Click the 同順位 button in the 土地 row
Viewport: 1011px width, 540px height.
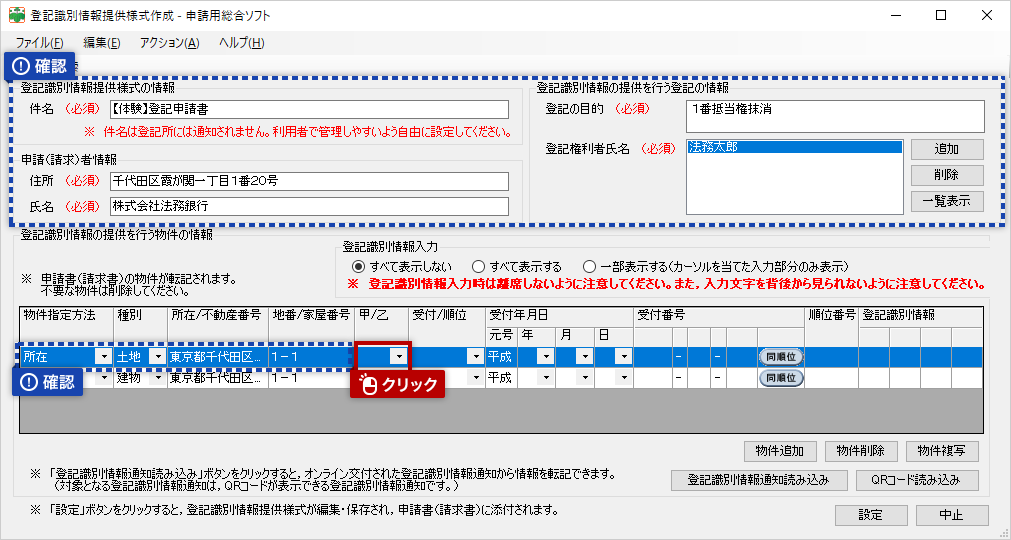pos(781,356)
